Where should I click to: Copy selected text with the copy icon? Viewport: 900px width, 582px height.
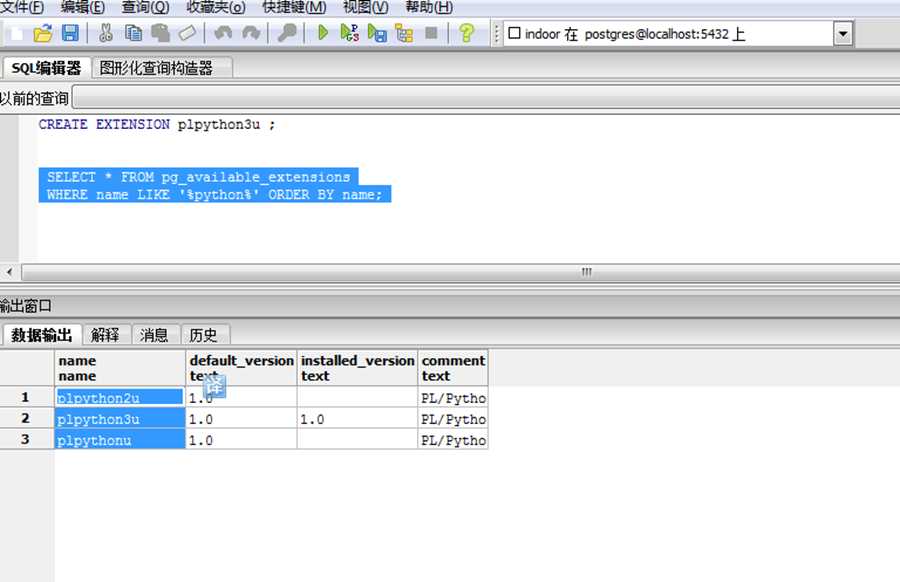tap(133, 33)
